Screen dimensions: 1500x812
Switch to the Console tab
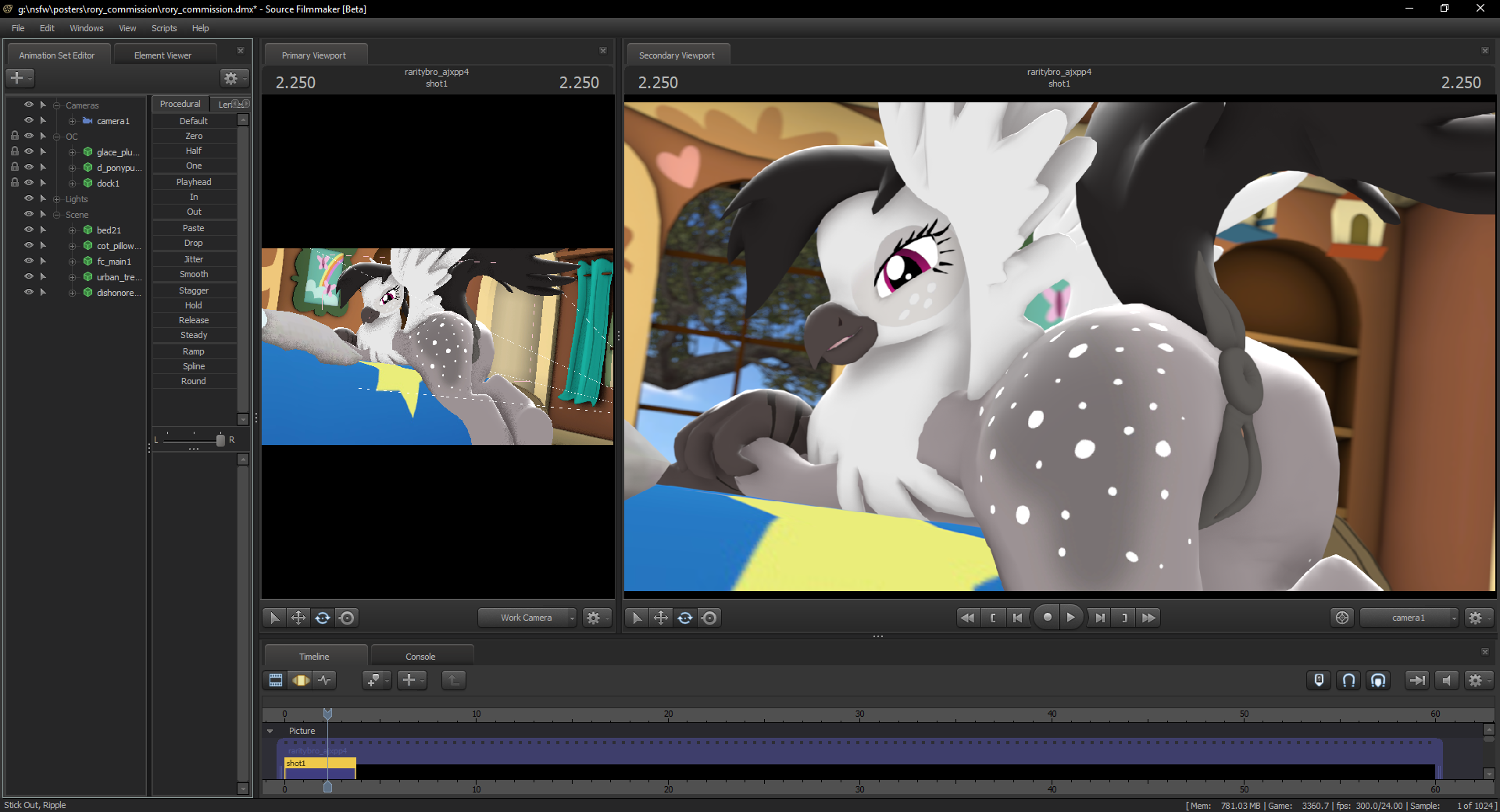click(420, 657)
